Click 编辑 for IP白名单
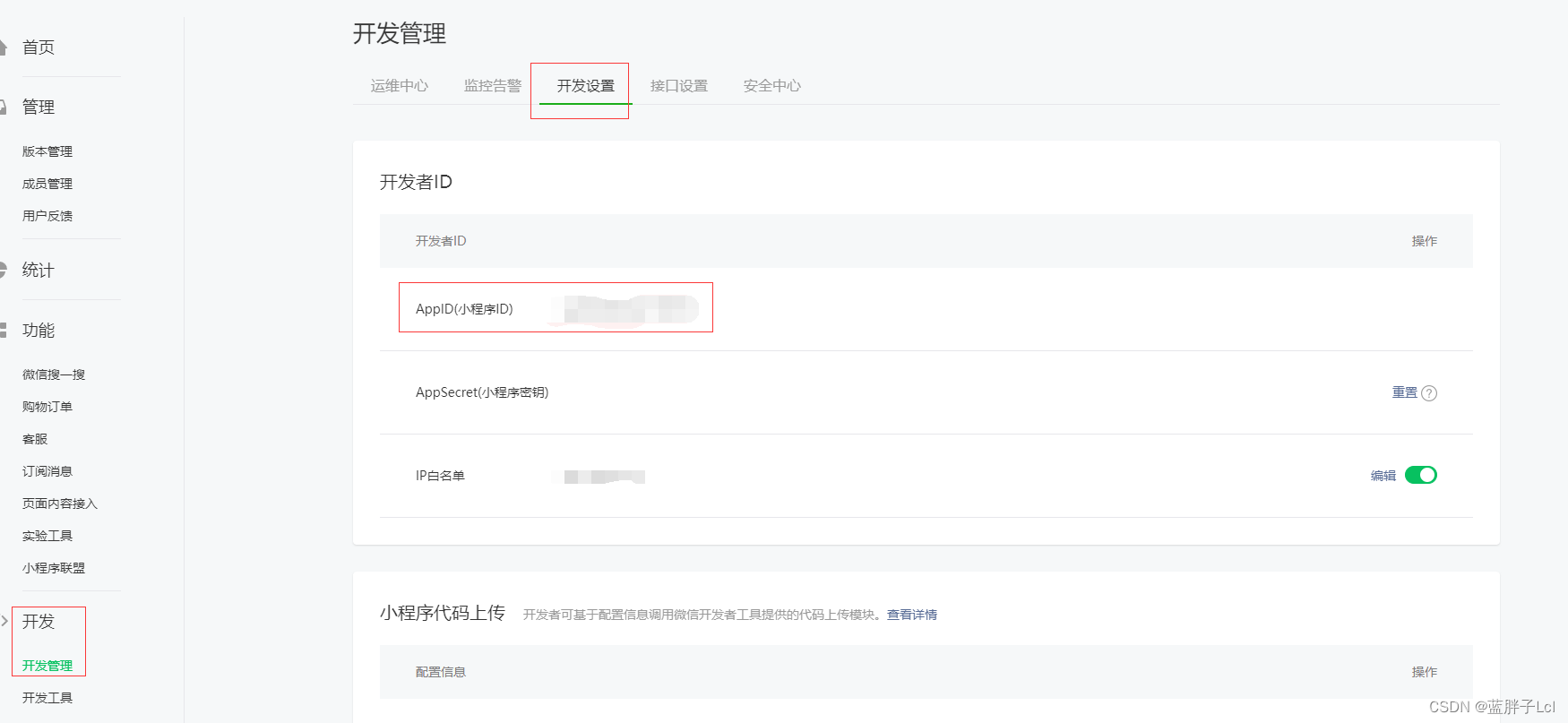This screenshot has height=723, width=1568. pyautogui.click(x=1383, y=476)
